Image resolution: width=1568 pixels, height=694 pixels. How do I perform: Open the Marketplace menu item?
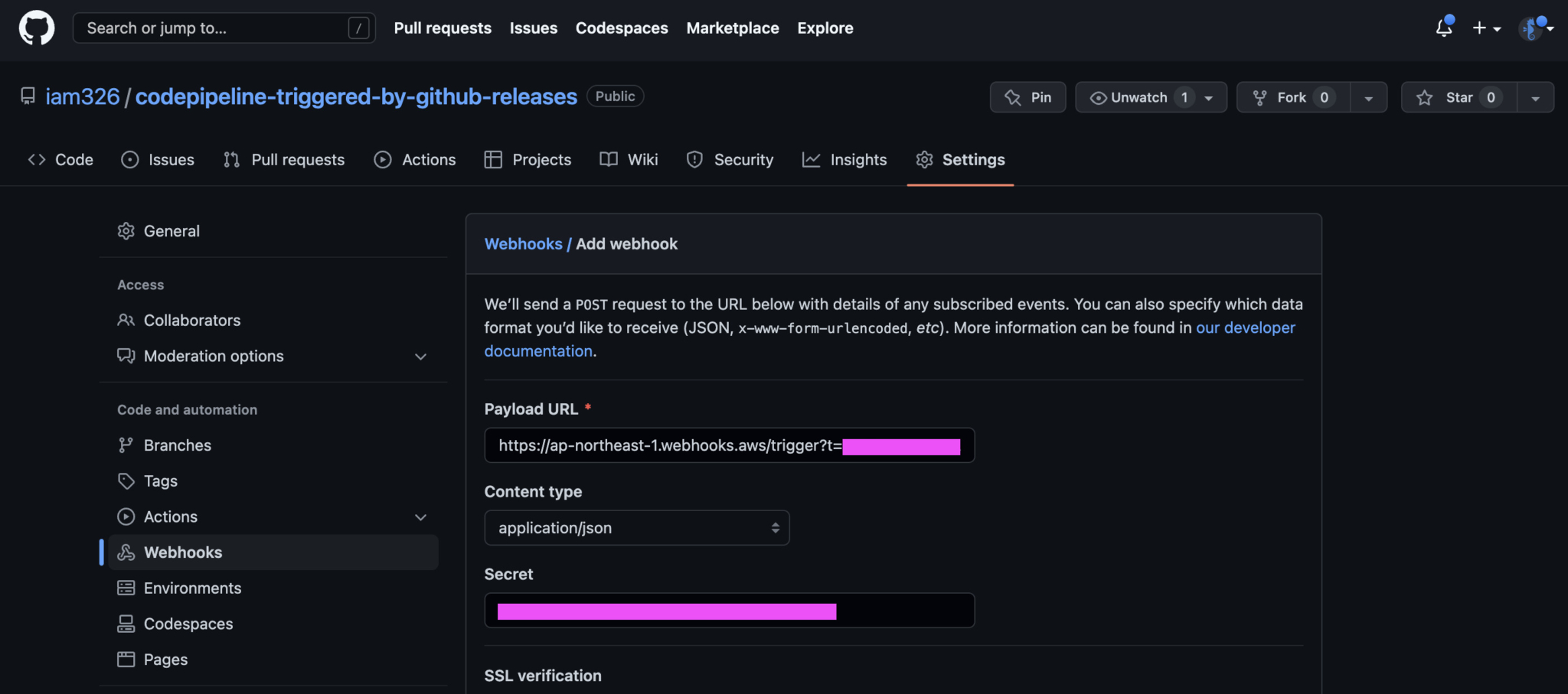click(x=732, y=28)
